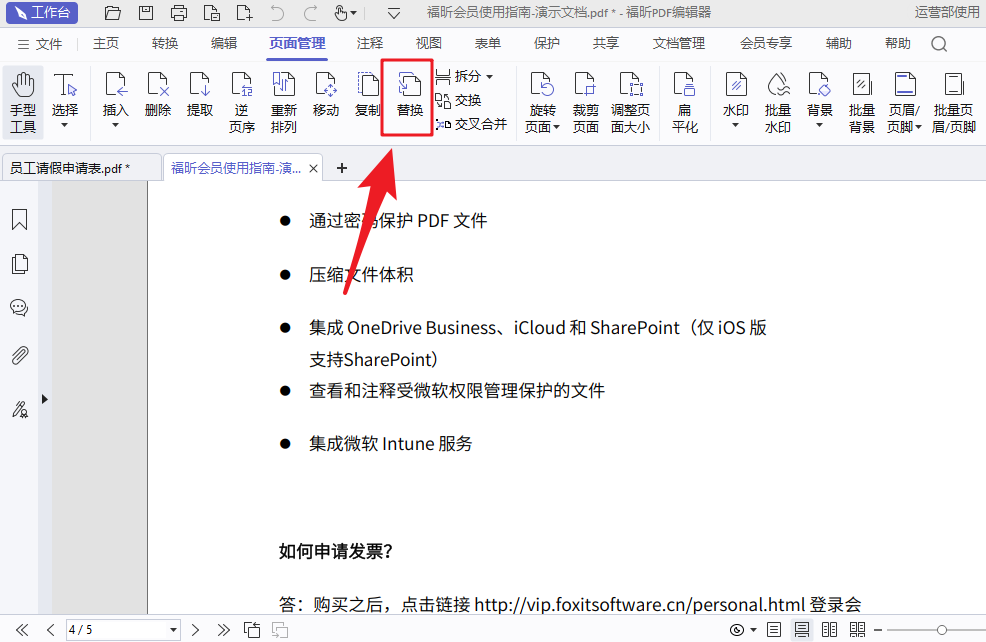
Task: Toggle two-page facing view mode
Action: (829, 629)
